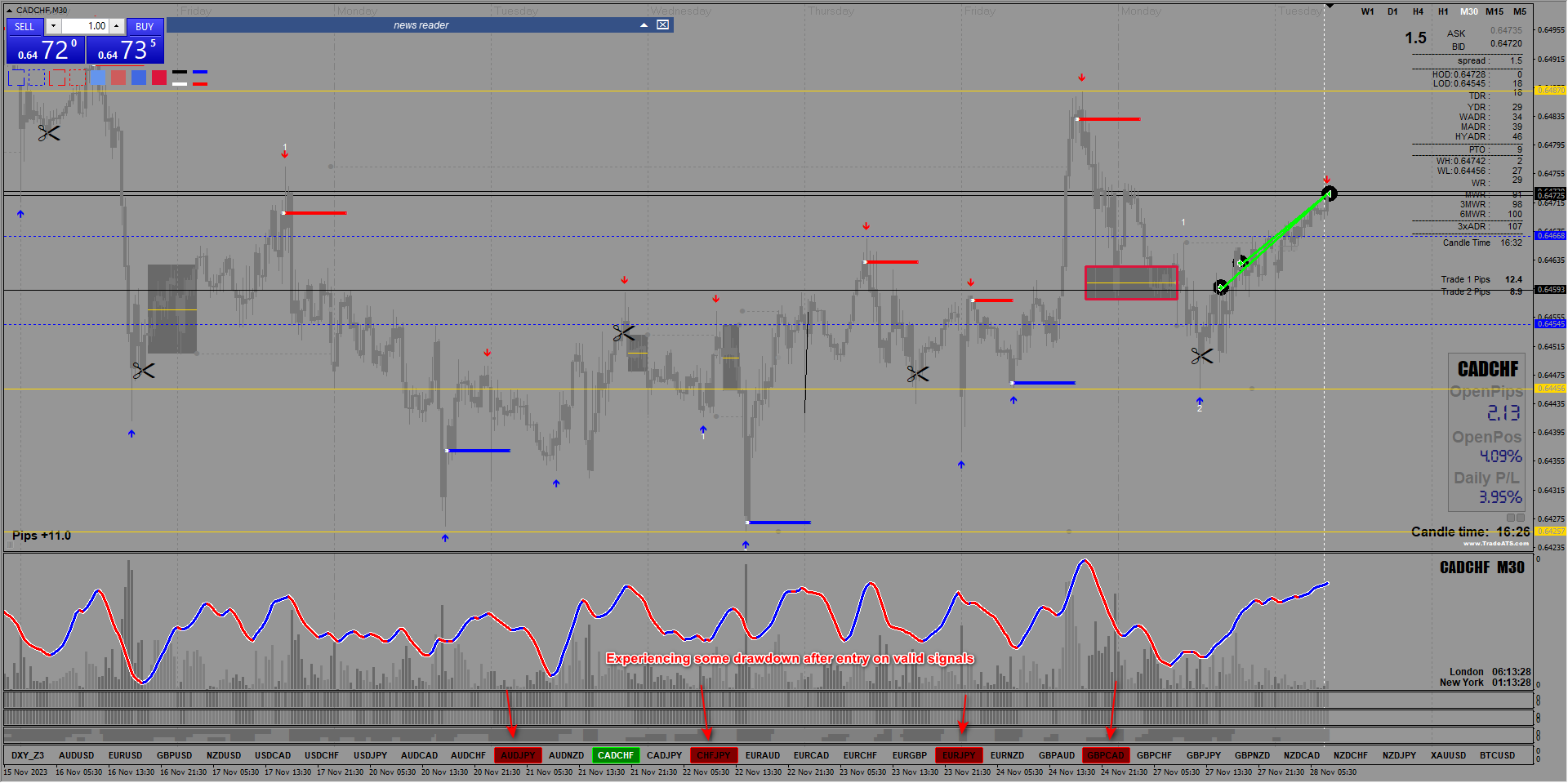Select the red horizontal line tool
Viewport: 1568px width, 783px height.
tap(200, 84)
